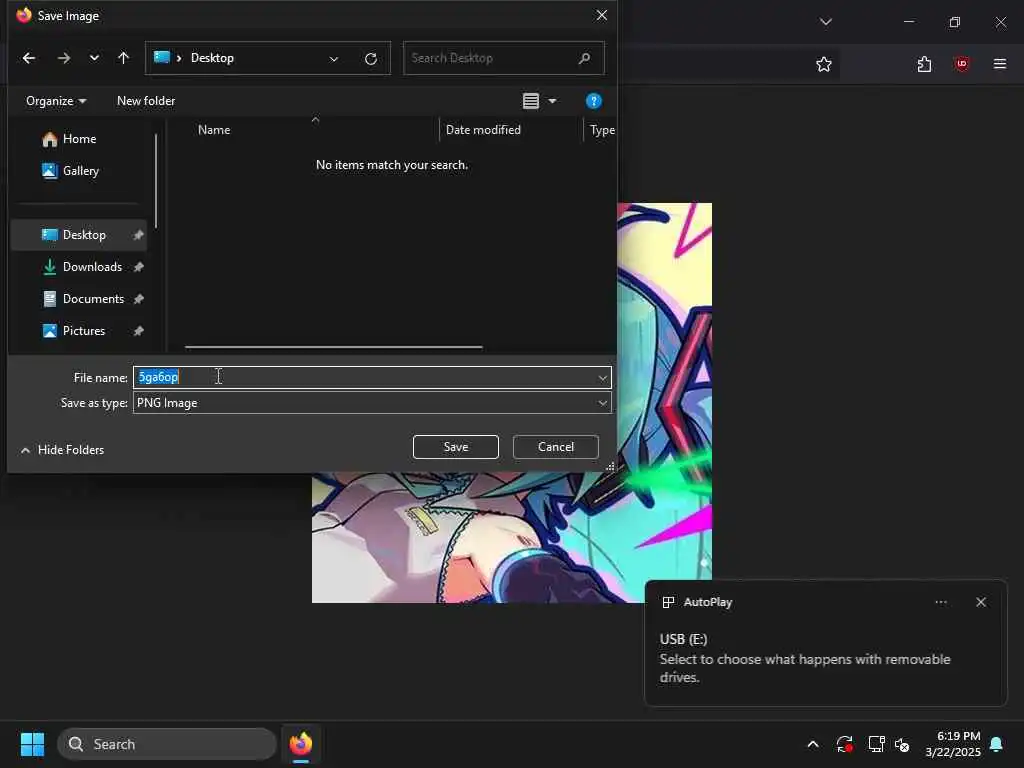Select Home in navigation pane
Image resolution: width=1024 pixels, height=768 pixels.
(x=79, y=139)
